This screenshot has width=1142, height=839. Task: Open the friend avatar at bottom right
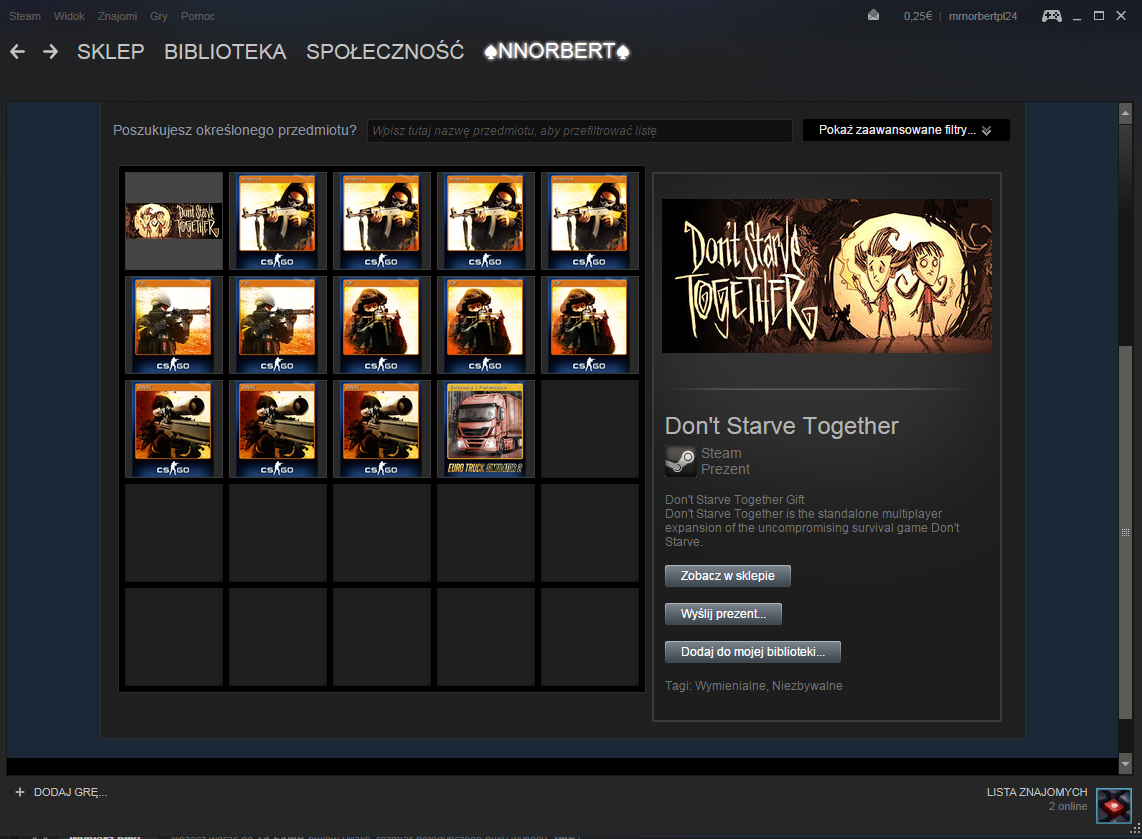1114,805
